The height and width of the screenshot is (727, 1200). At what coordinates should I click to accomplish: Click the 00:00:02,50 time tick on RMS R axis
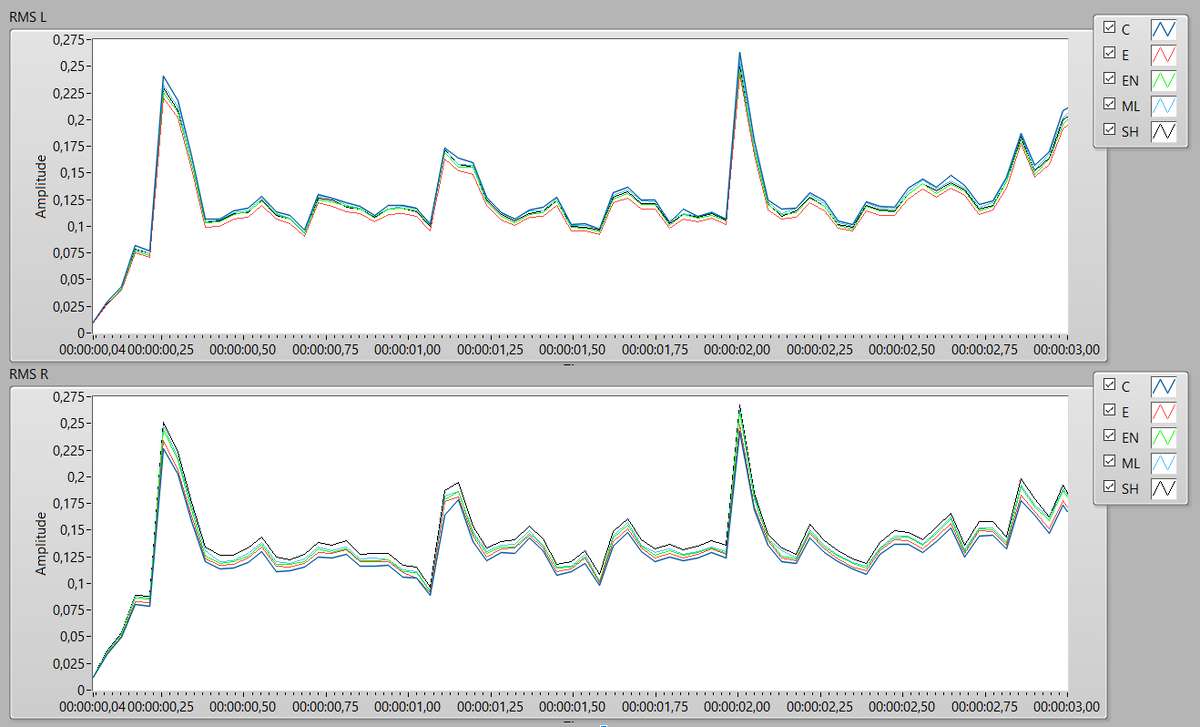click(x=902, y=707)
